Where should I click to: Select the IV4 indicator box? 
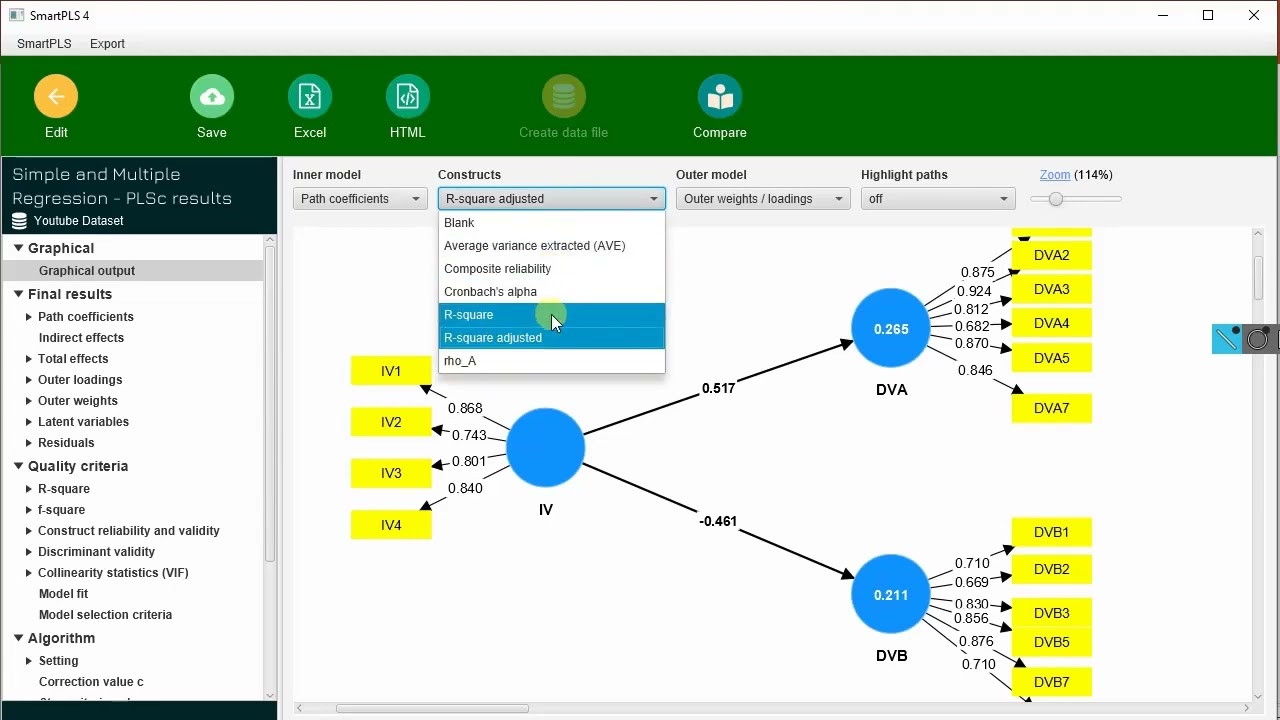tap(391, 525)
